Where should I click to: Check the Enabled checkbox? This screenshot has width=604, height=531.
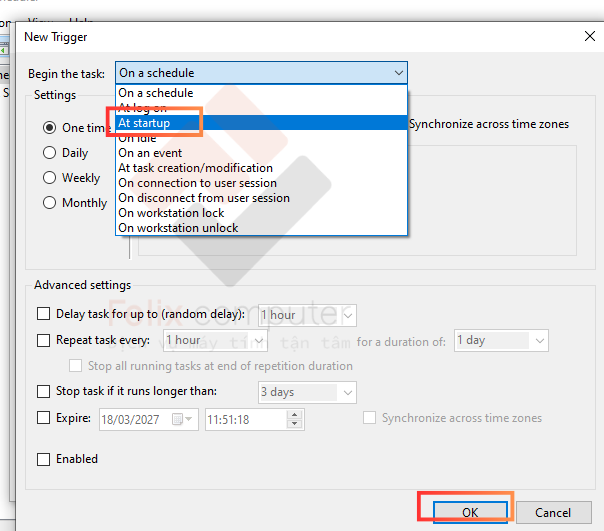[x=43, y=459]
